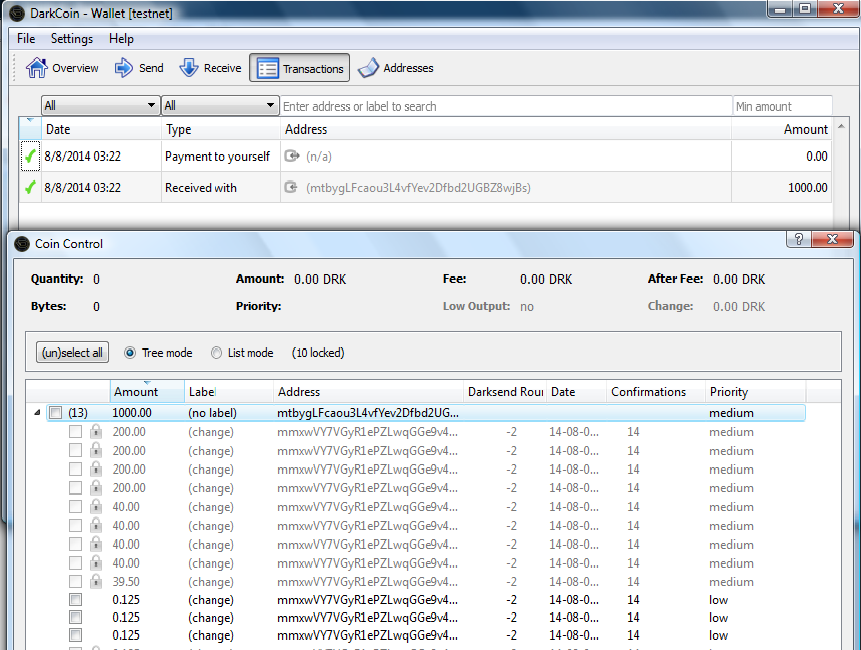Sort Coin Control by Date column

tap(577, 391)
